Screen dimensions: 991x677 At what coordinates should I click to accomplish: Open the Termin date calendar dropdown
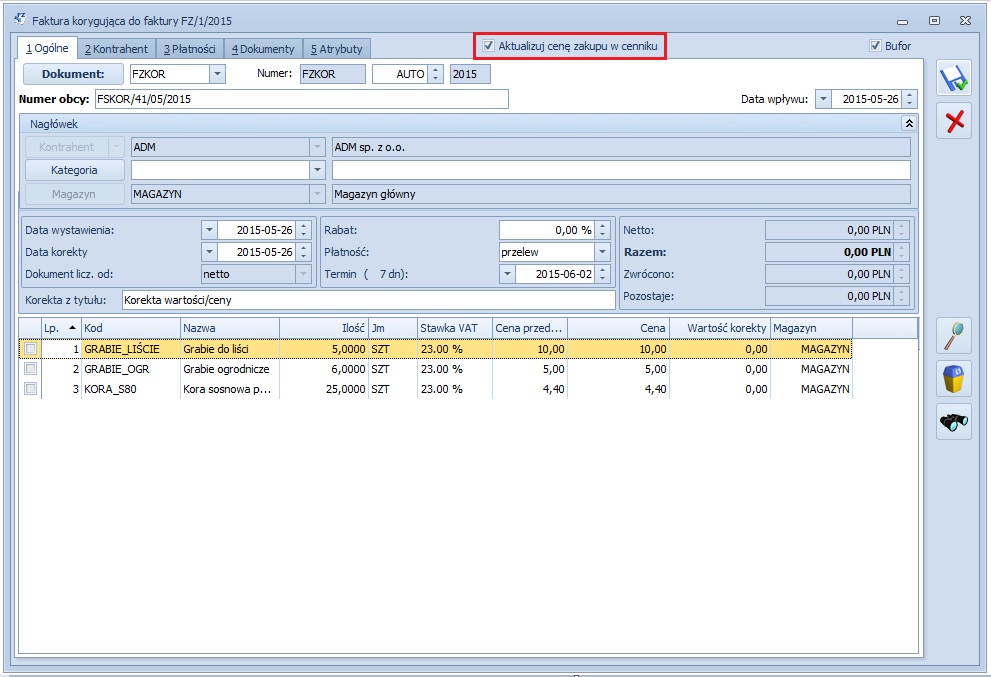tap(508, 274)
